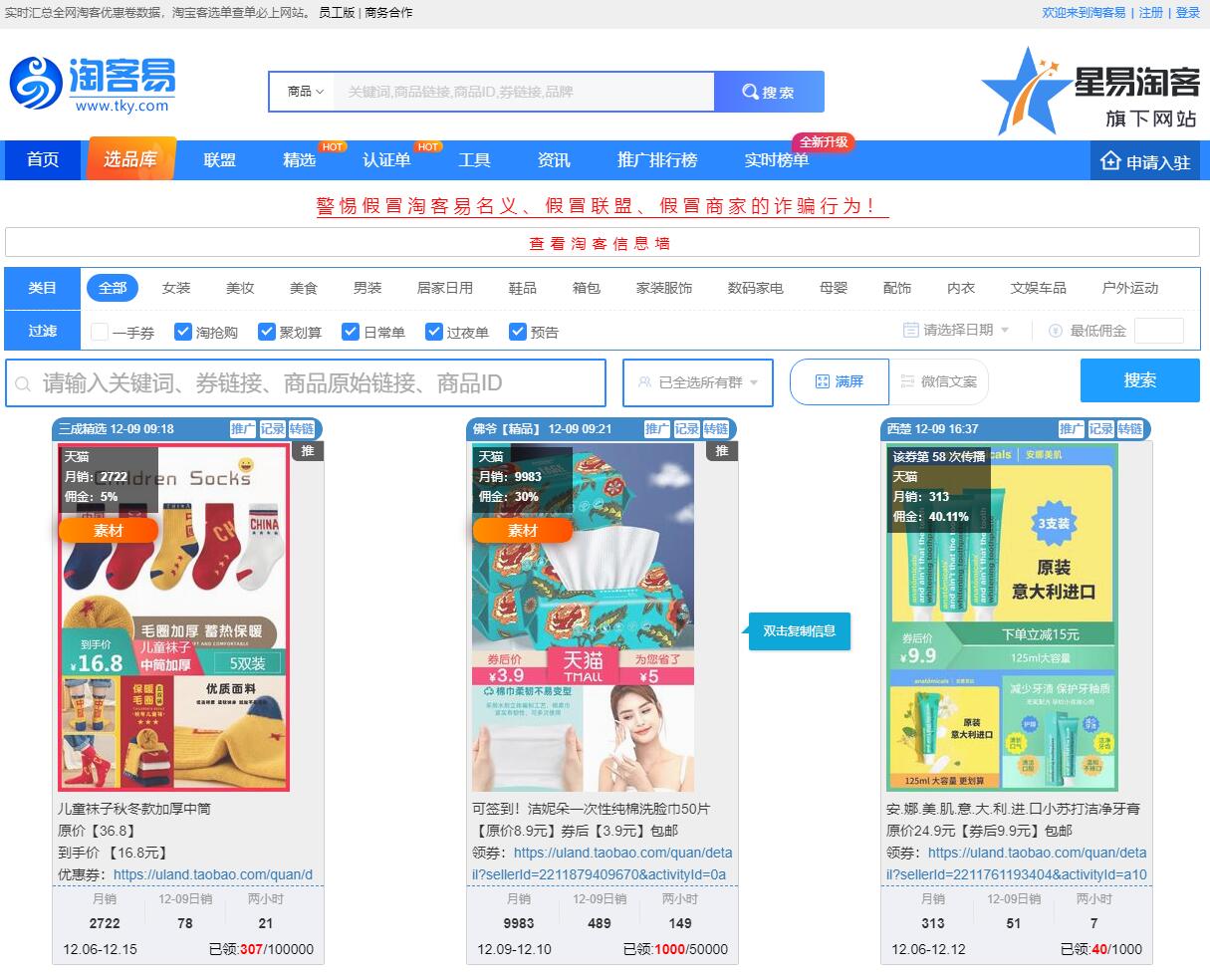Click the calendar icon for 请选择日期
Viewport: 1210px width, 980px height.
click(910, 330)
